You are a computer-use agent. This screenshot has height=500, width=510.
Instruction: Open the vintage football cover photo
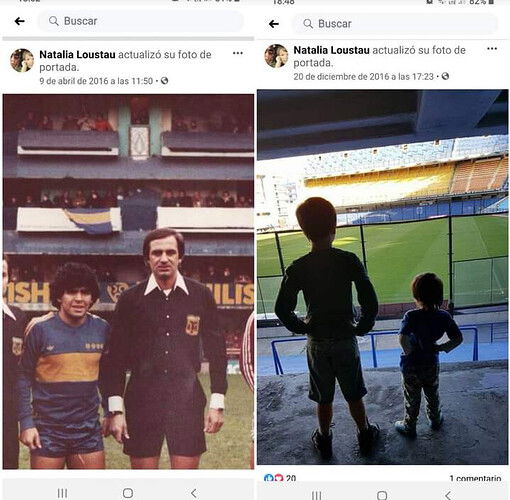(128, 282)
